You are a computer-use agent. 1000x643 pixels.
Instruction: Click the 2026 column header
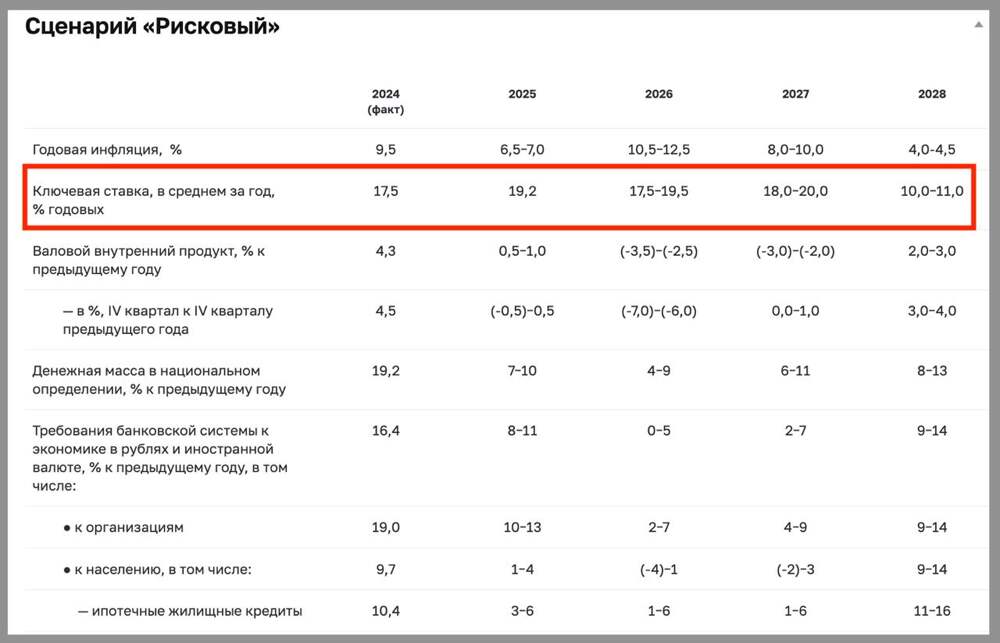tap(659, 94)
